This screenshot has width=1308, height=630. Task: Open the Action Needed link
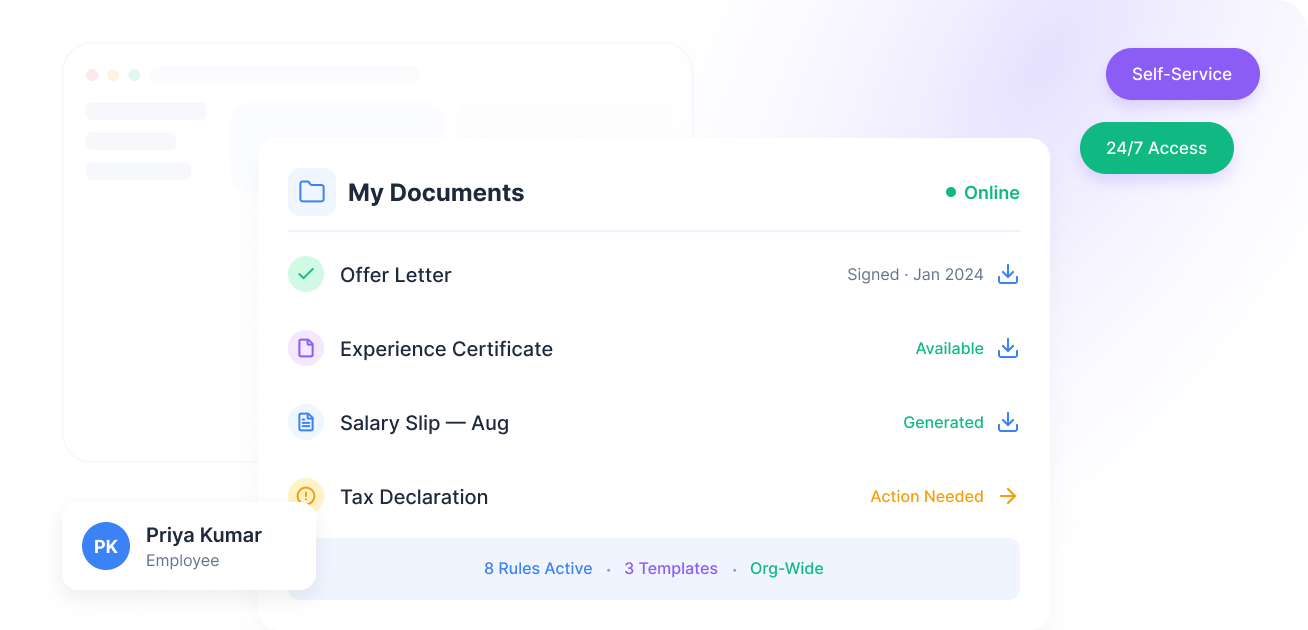[x=927, y=496]
